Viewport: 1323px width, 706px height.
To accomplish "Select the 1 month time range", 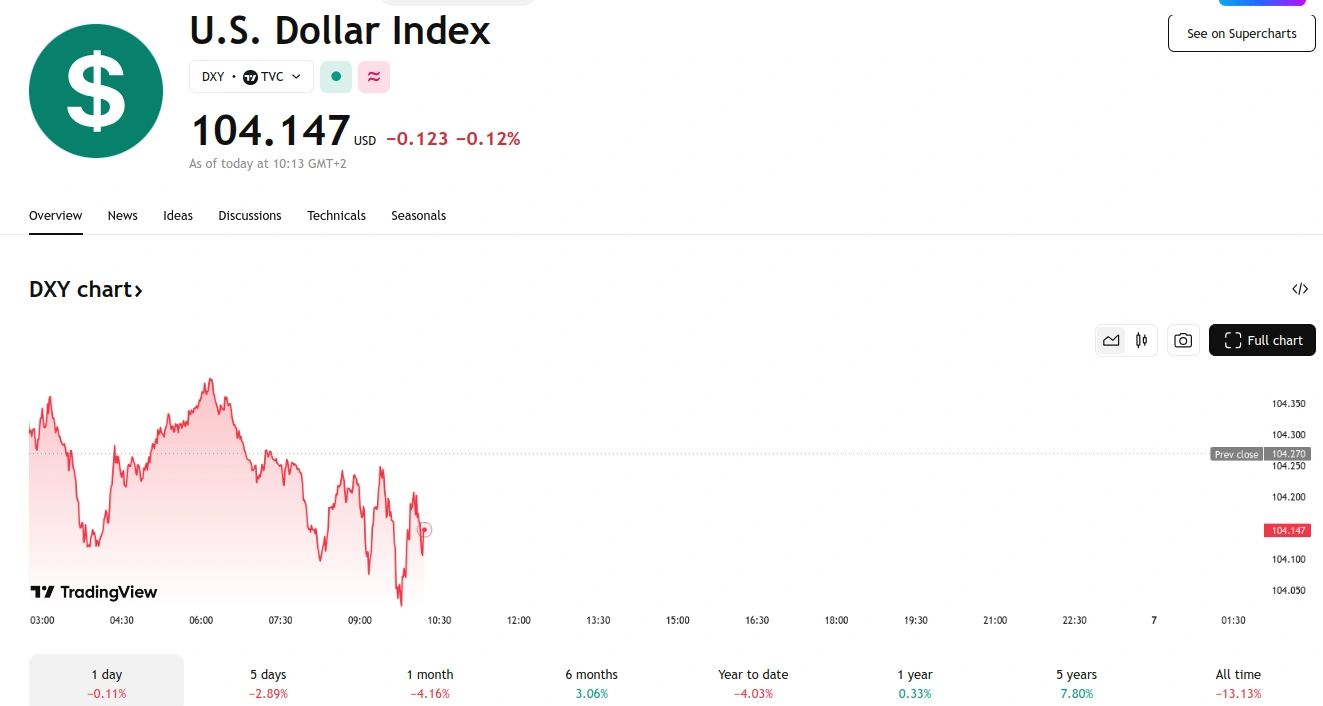I will click(x=430, y=683).
